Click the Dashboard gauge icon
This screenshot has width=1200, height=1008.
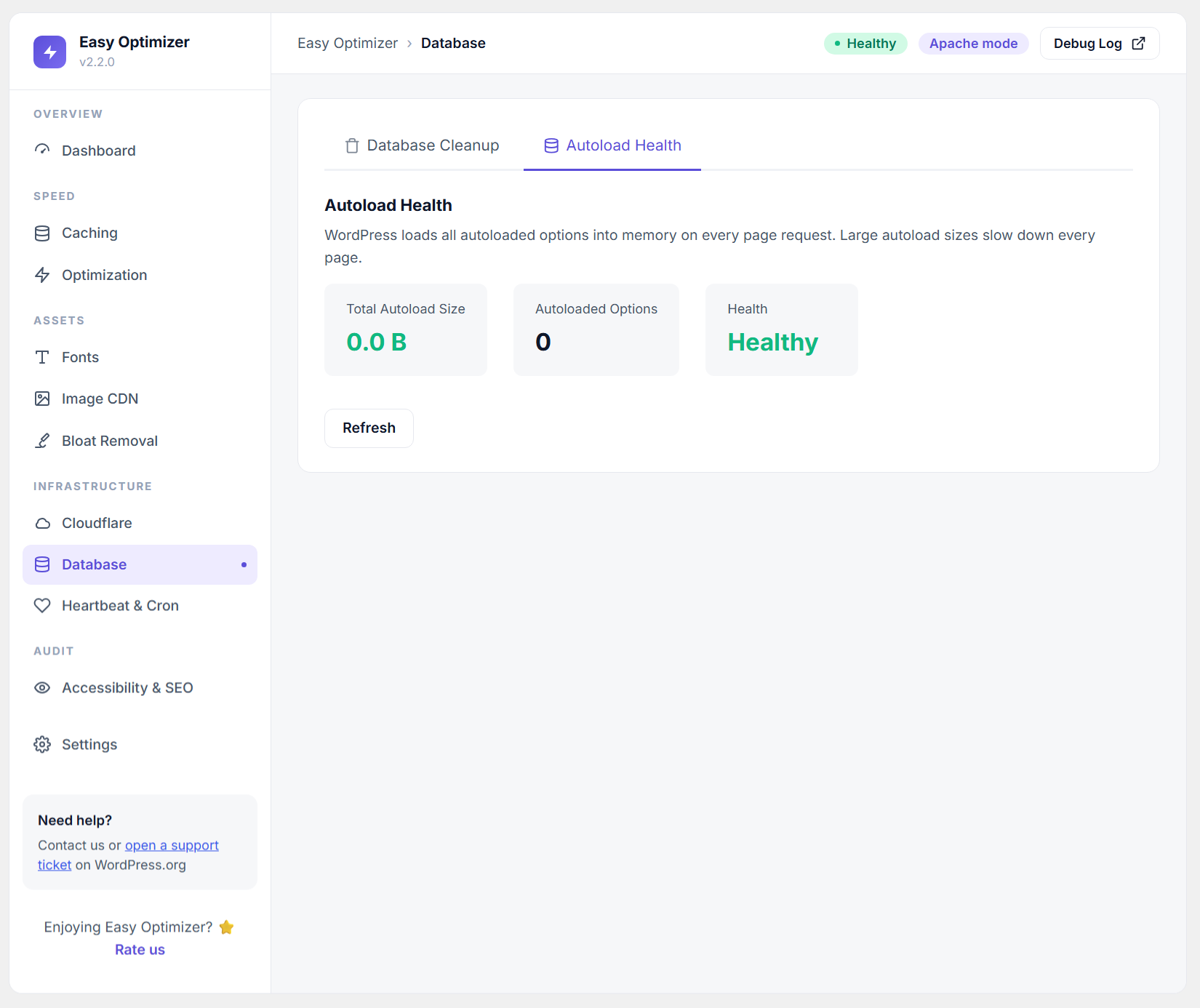pyautogui.click(x=42, y=150)
